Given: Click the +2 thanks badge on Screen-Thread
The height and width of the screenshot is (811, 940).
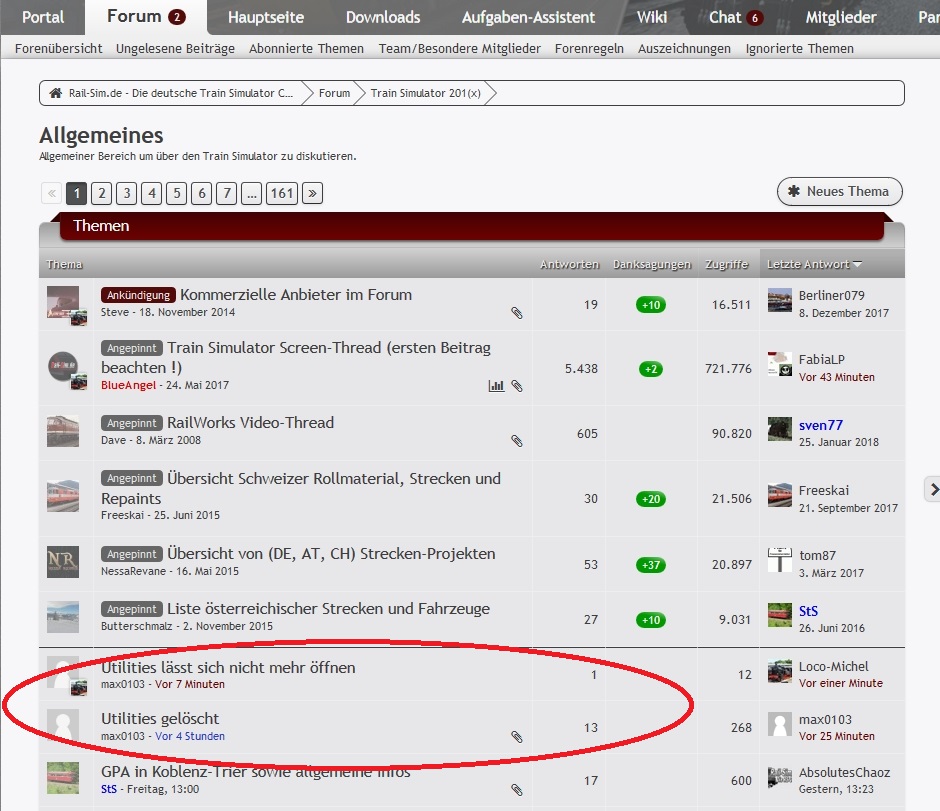Looking at the screenshot, I should click(651, 369).
